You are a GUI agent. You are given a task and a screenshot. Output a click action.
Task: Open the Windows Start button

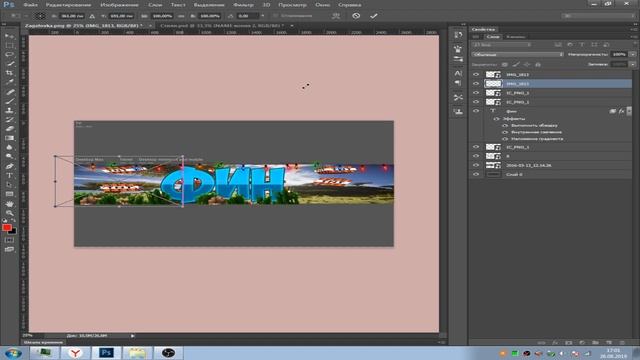point(13,353)
